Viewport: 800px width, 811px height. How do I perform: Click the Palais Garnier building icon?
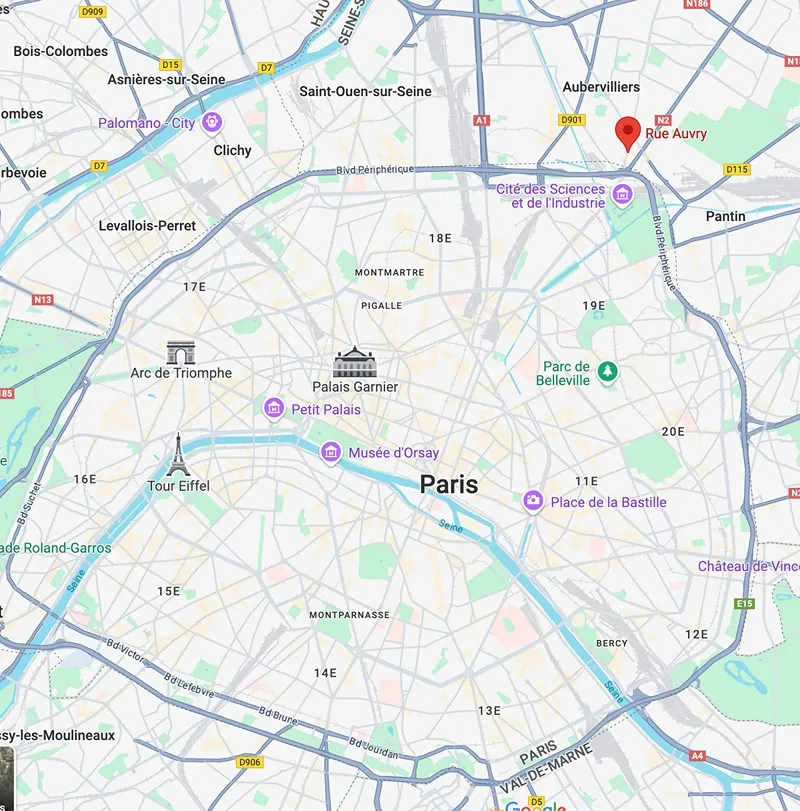pyautogui.click(x=354, y=362)
